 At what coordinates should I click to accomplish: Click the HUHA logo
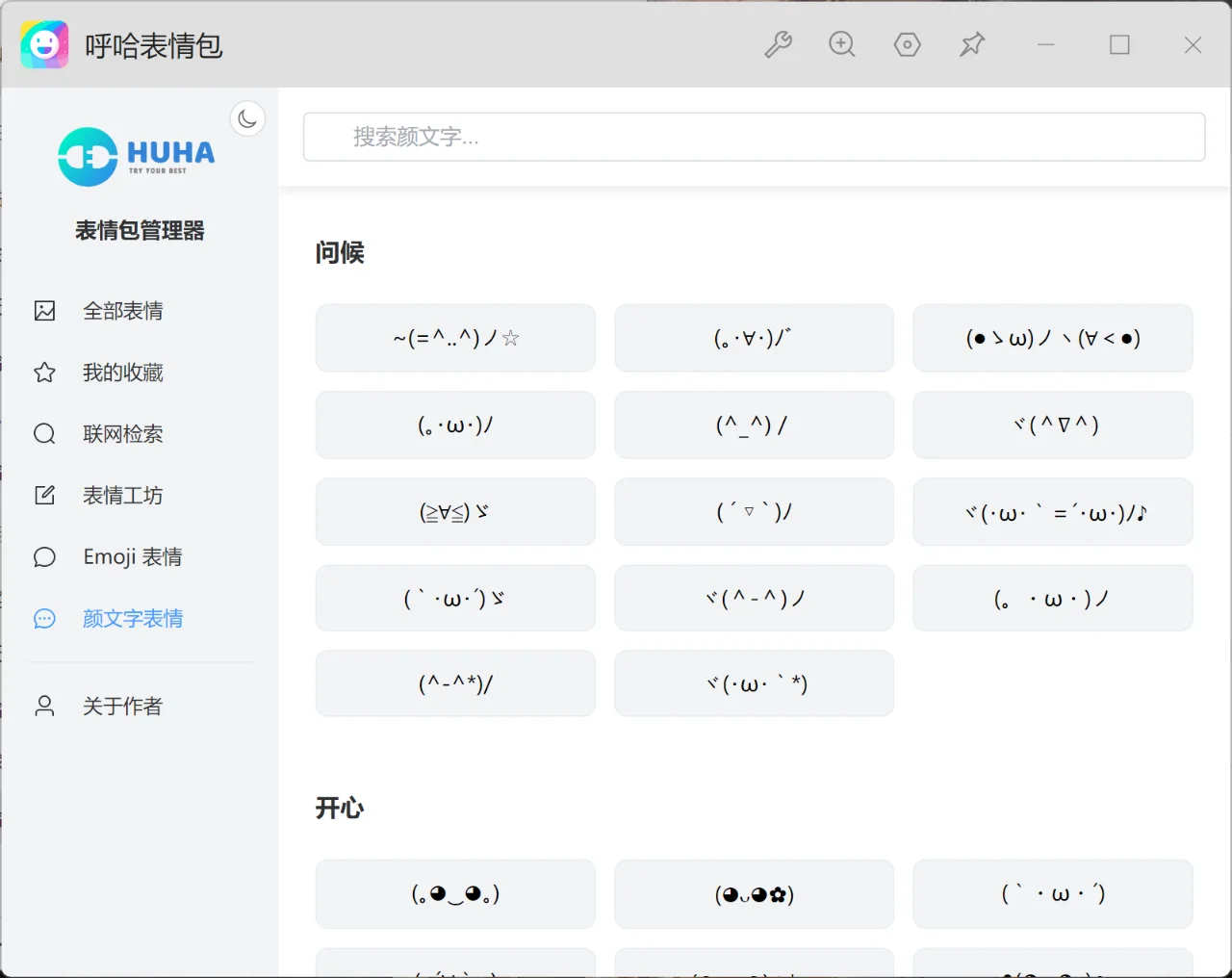(x=135, y=155)
